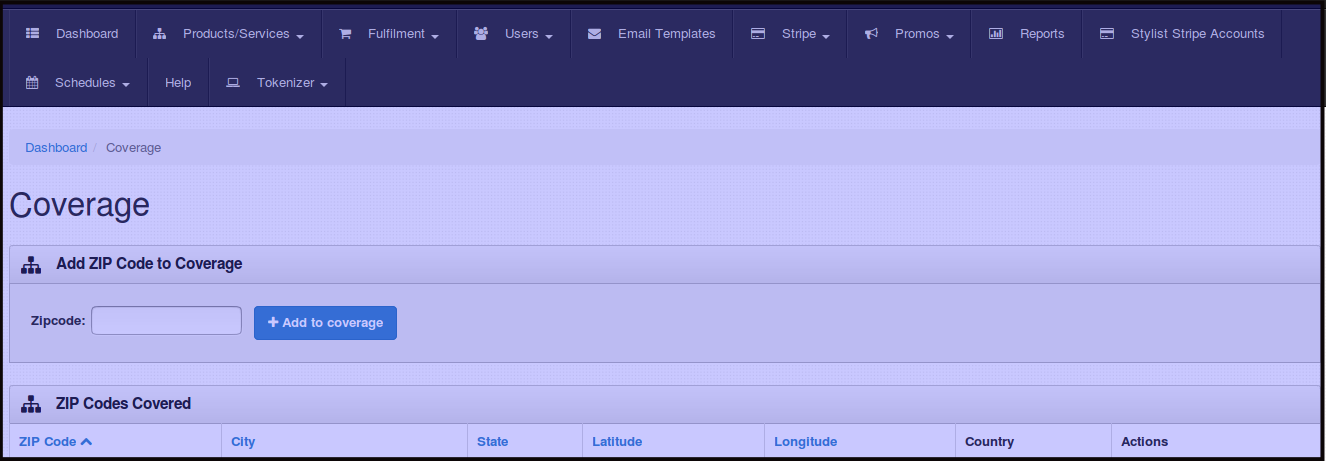Viewport: 1326px width, 461px height.
Task: Click the Users group icon
Action: (481, 33)
